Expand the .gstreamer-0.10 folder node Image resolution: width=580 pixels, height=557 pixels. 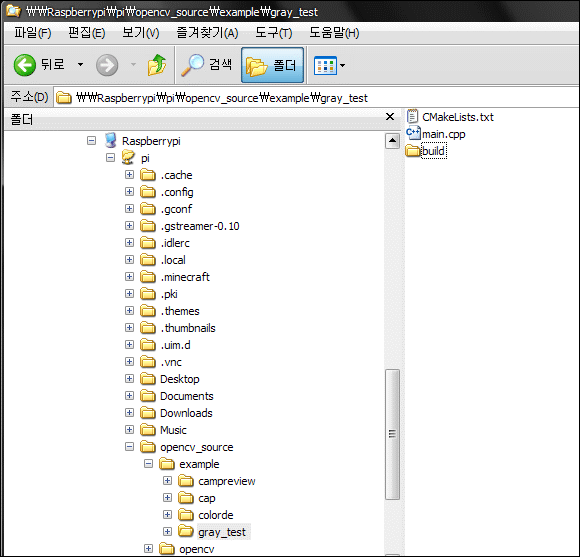tap(129, 226)
